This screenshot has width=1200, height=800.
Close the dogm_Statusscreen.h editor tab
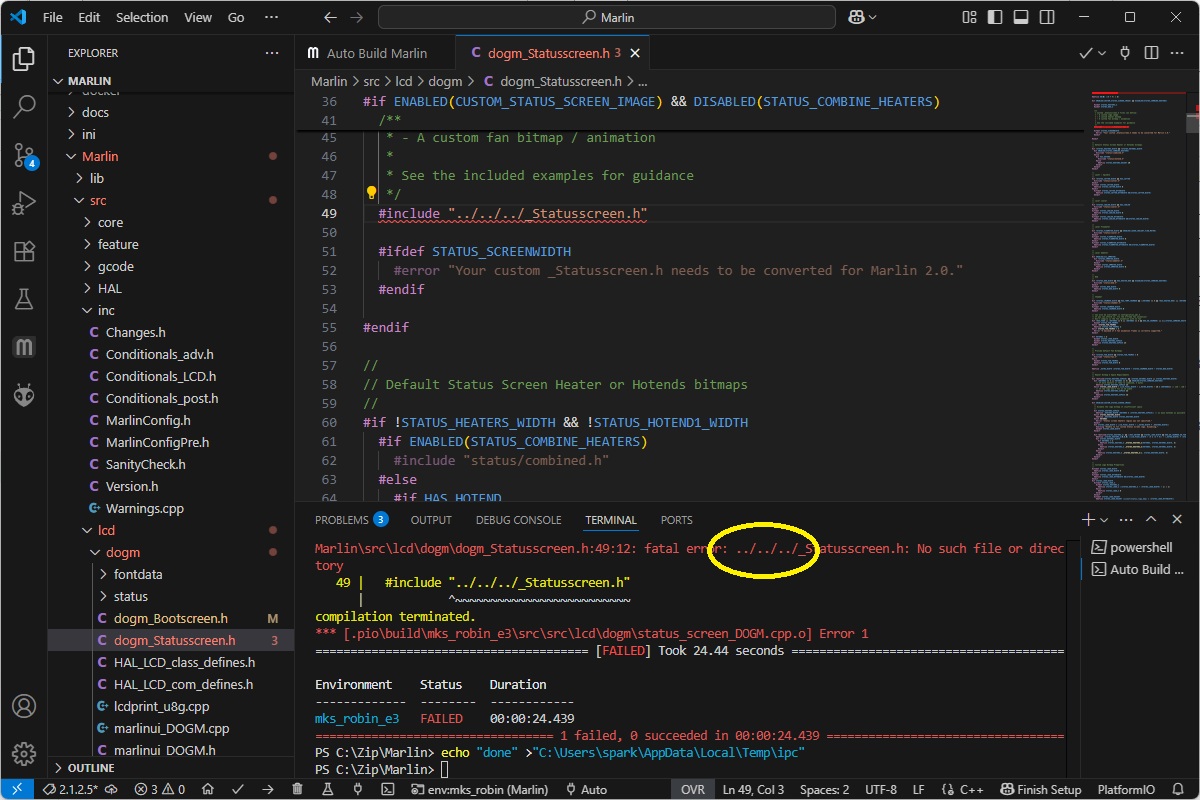point(635,53)
